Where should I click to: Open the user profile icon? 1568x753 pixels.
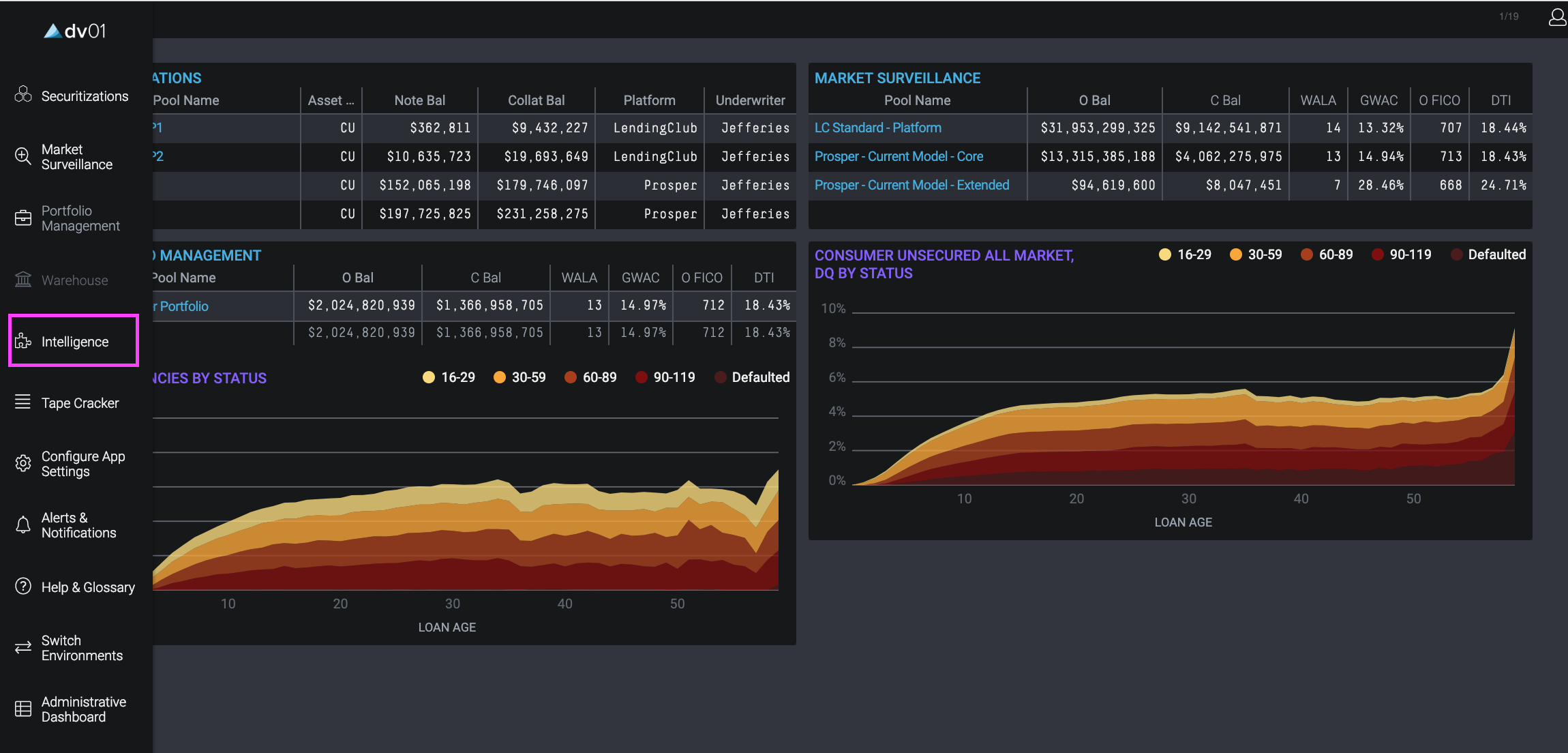pos(1557,16)
